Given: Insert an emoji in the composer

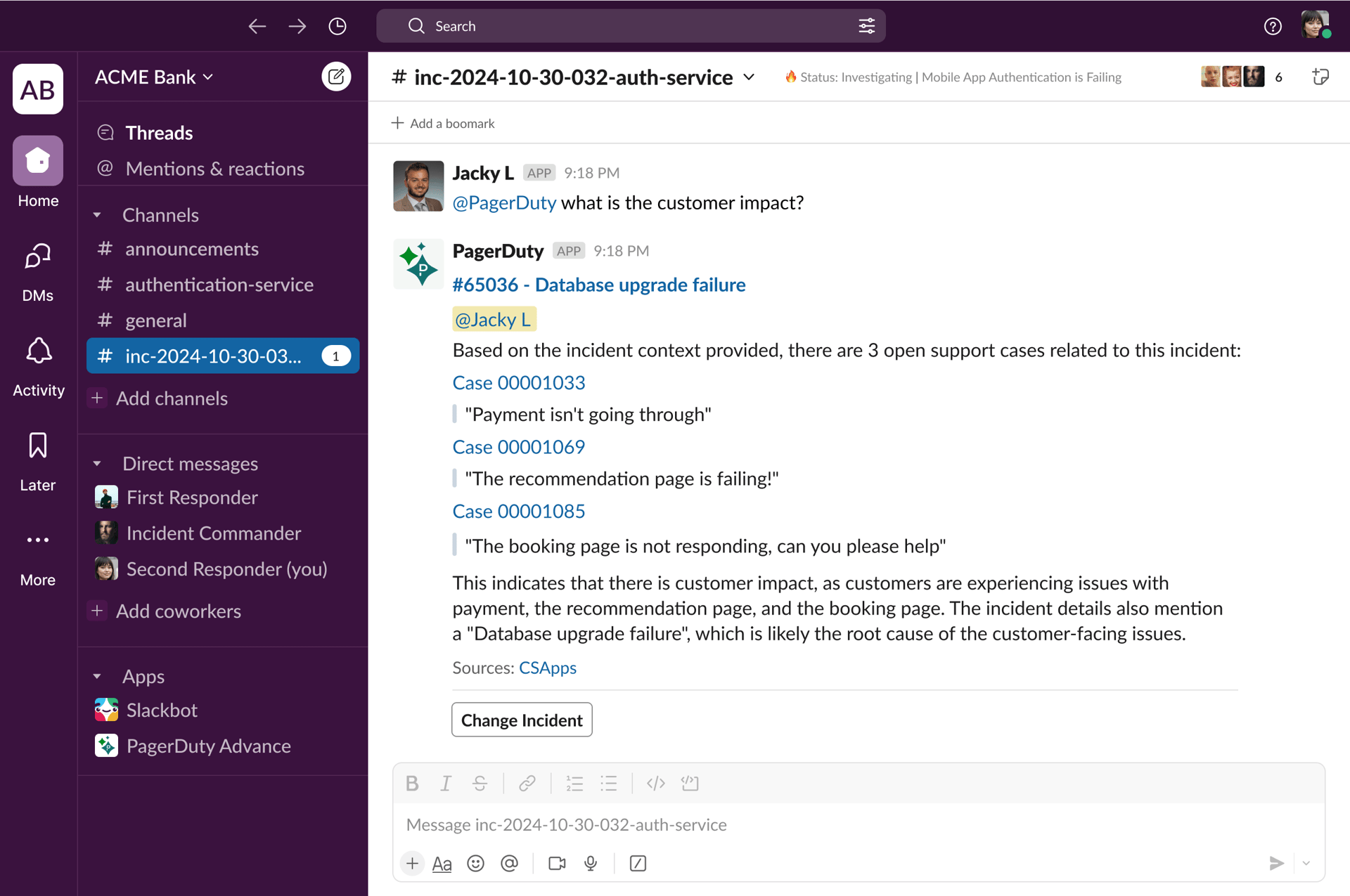Looking at the screenshot, I should 476,864.
